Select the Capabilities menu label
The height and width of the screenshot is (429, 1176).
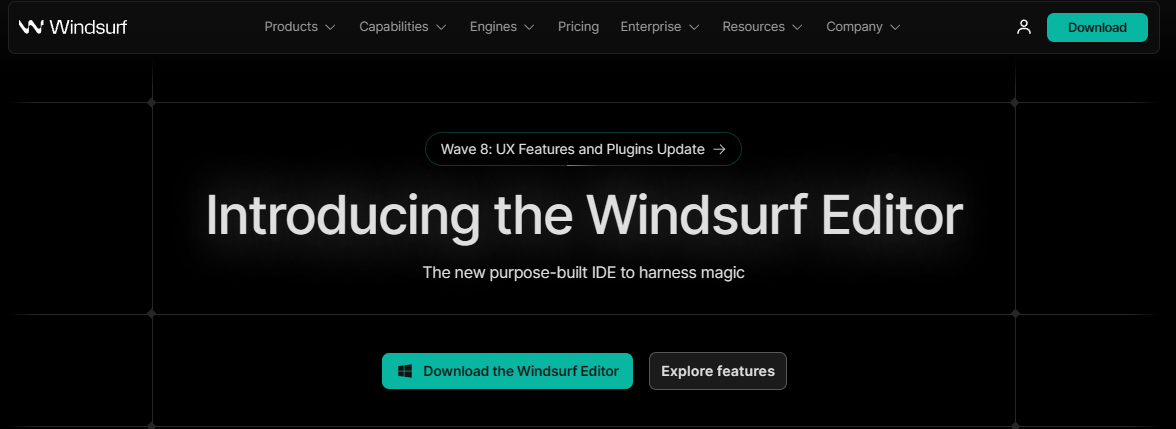394,27
